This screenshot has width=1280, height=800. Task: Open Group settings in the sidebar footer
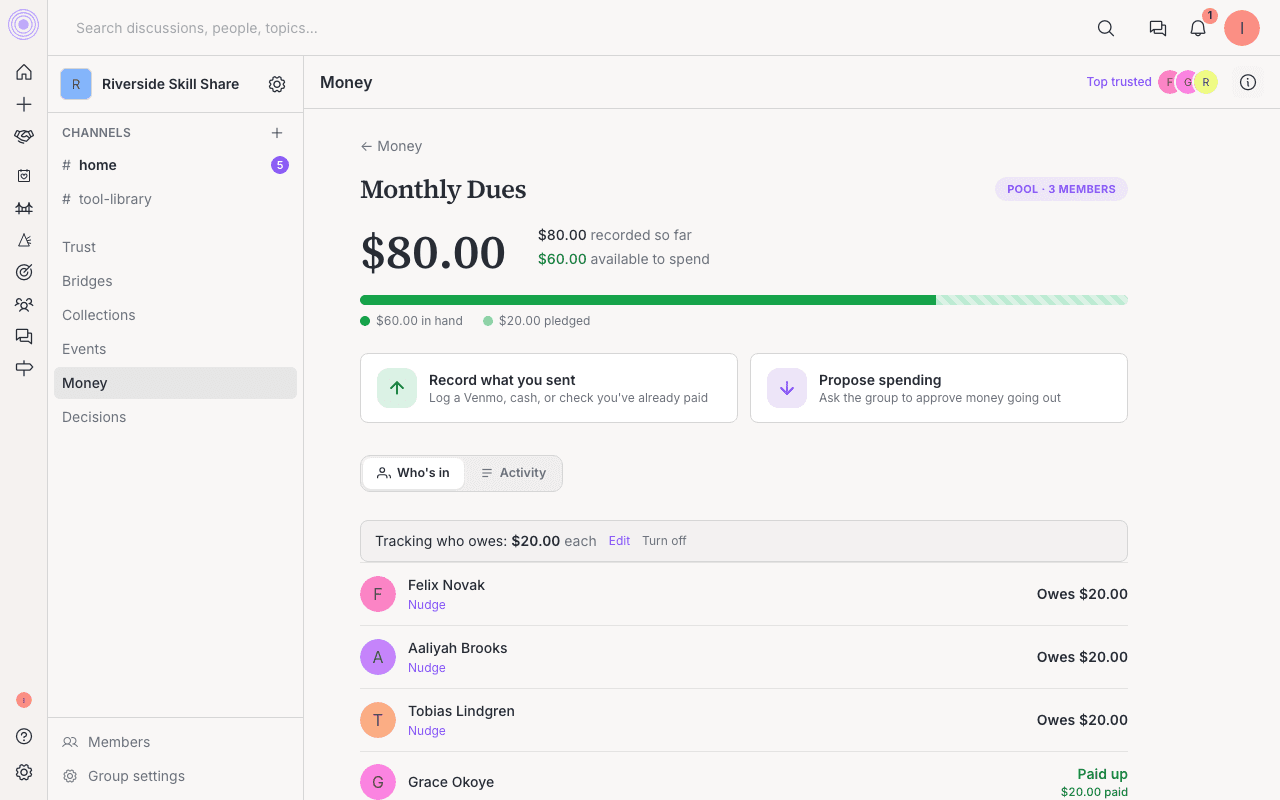tap(175, 776)
